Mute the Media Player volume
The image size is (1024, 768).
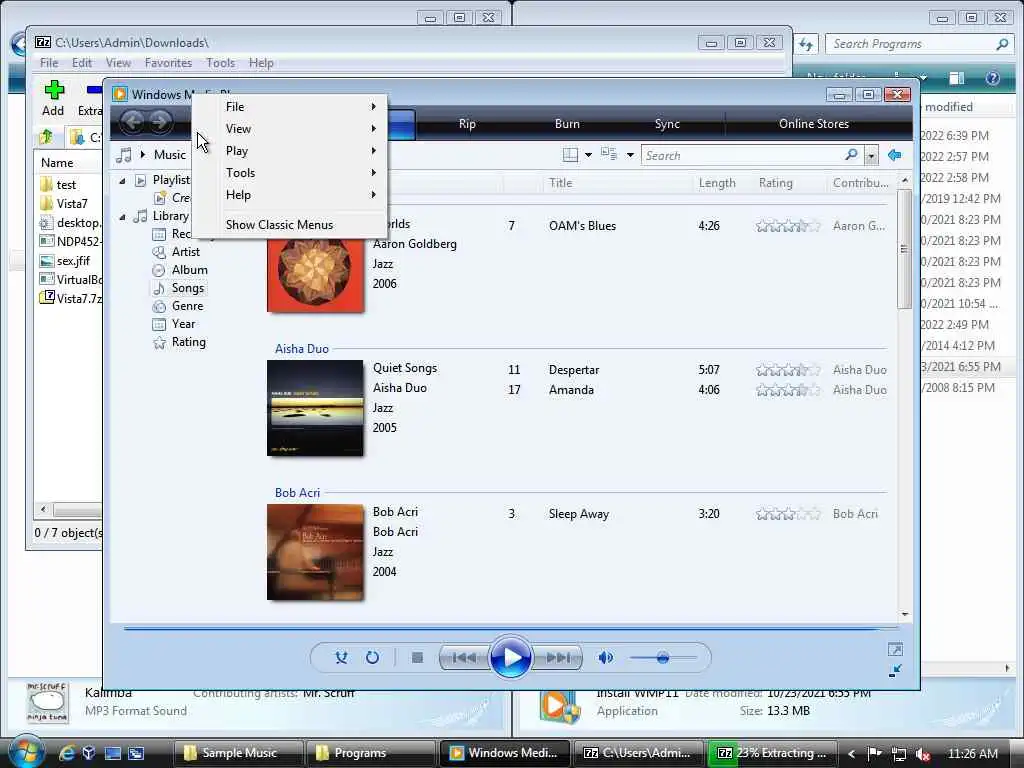tap(605, 658)
